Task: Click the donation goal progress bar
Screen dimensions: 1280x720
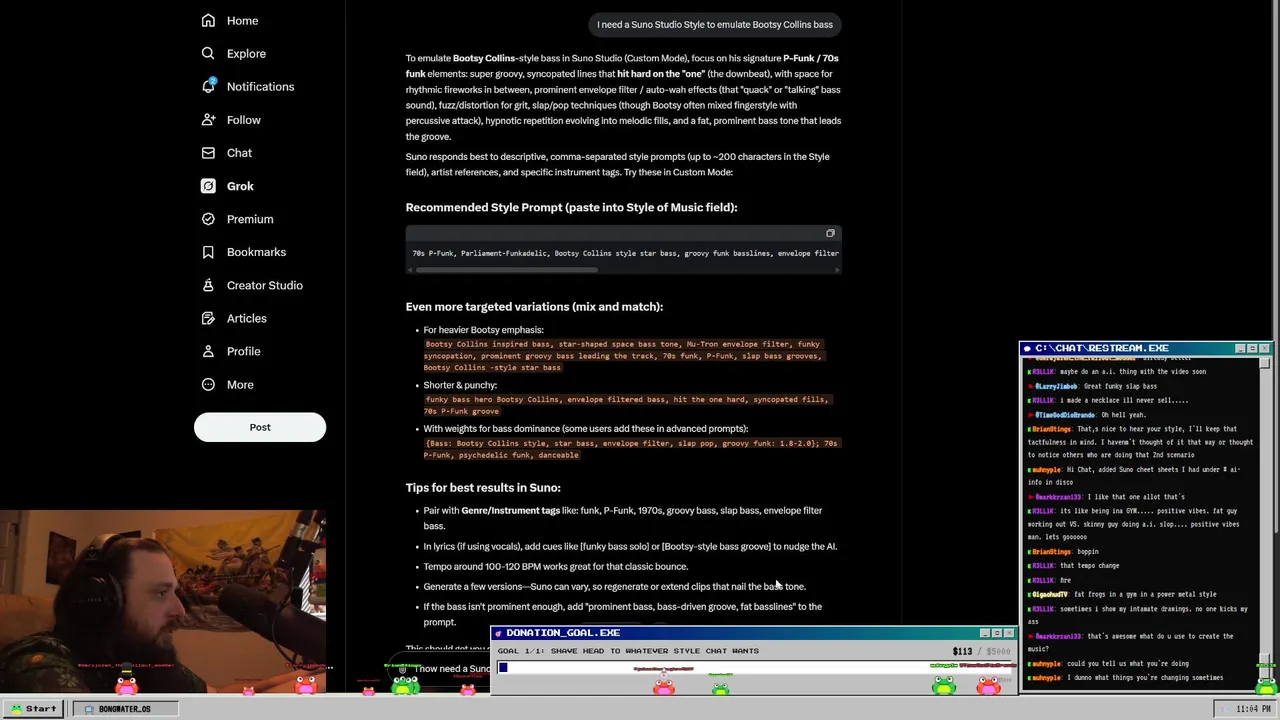Action: pyautogui.click(x=756, y=667)
